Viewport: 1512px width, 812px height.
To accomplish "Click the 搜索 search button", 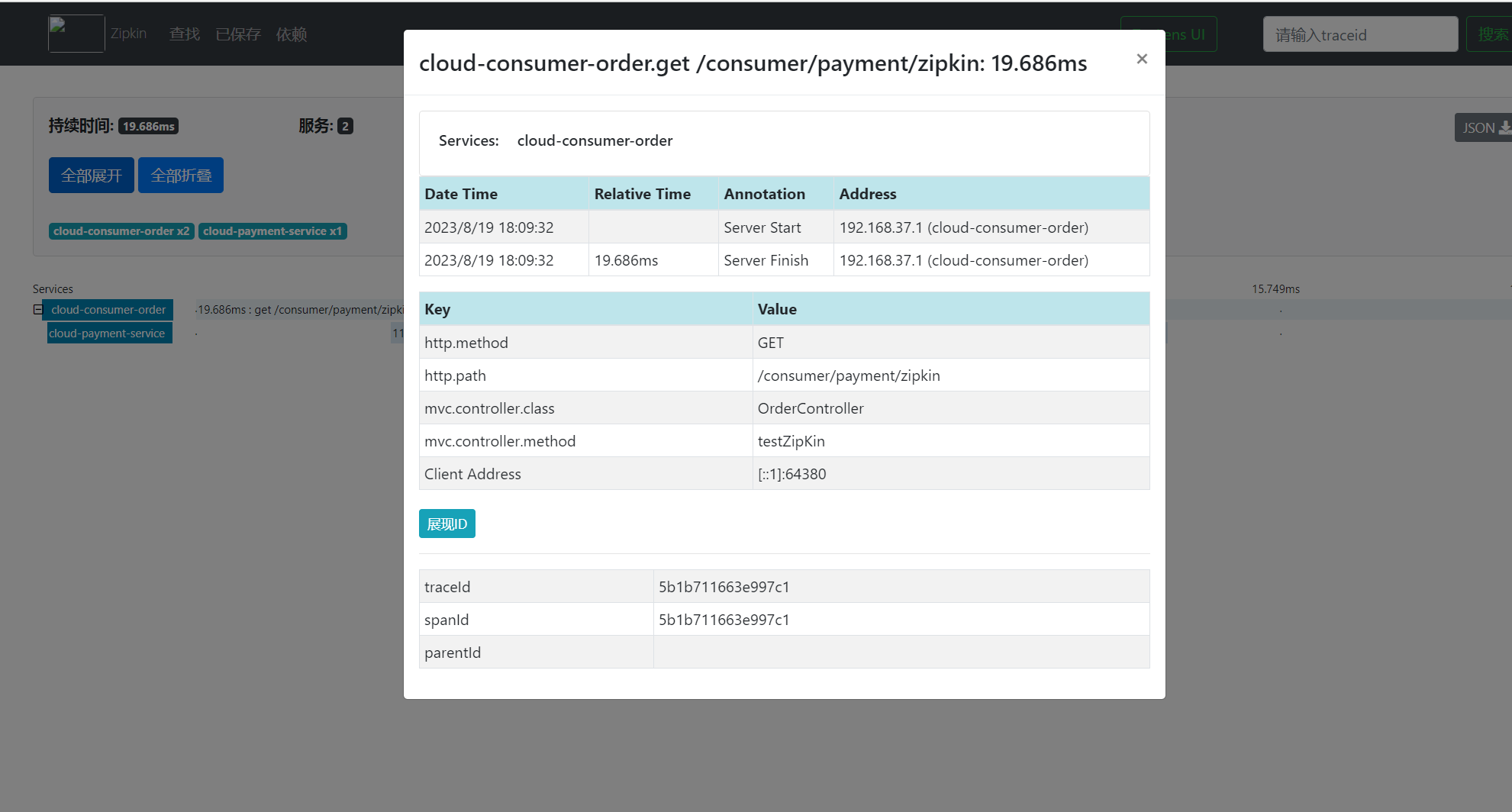I will [1490, 34].
